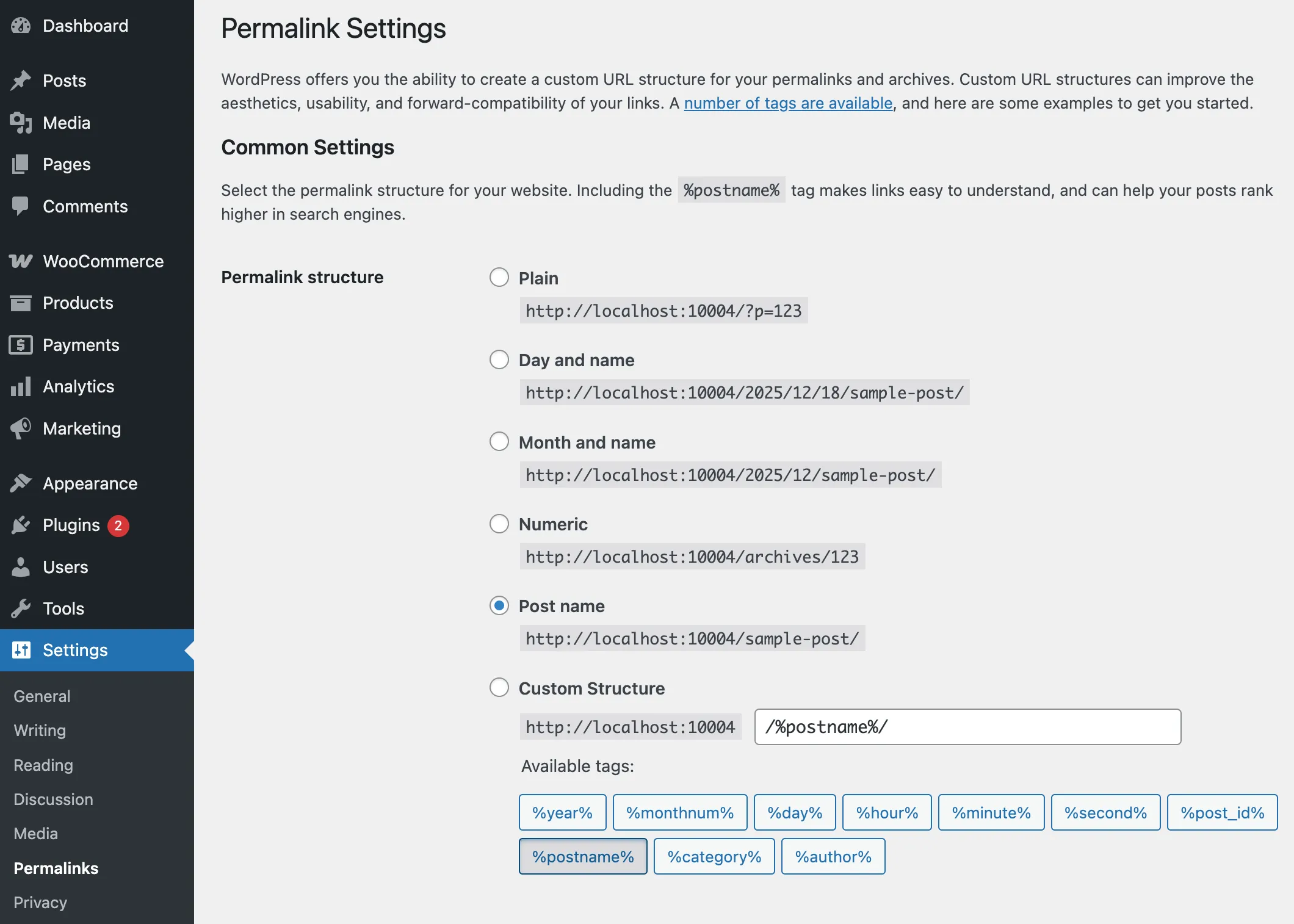Open the General settings submenu item
The image size is (1294, 924).
42,696
